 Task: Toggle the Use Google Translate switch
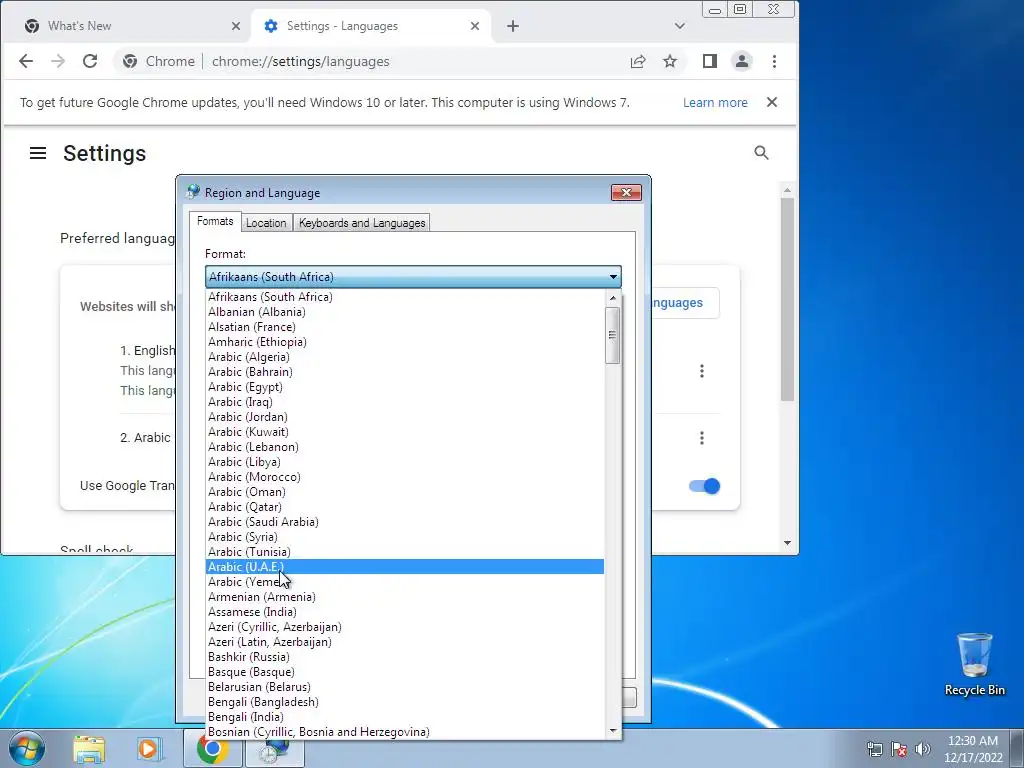pos(704,486)
